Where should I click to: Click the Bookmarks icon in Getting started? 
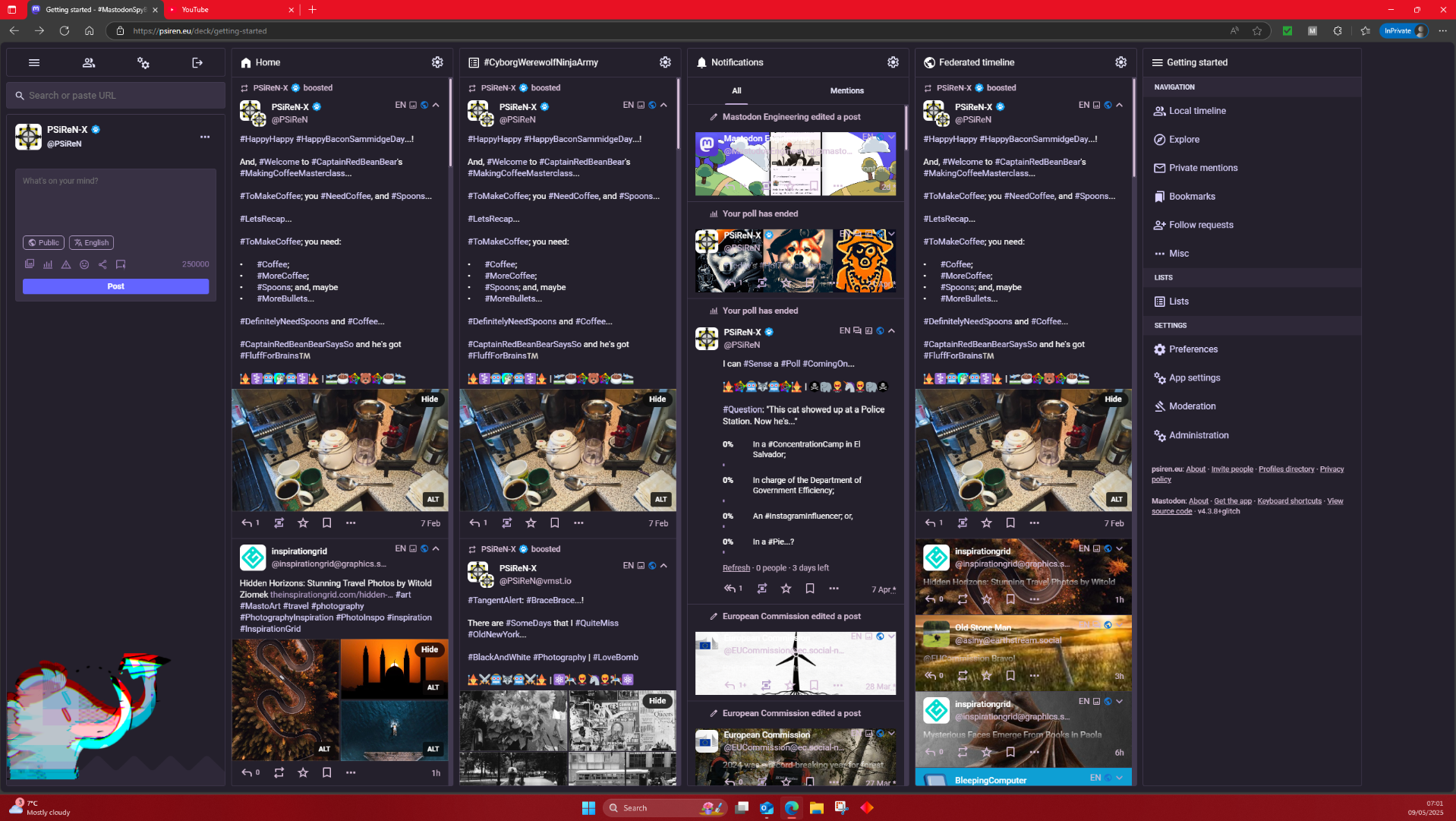[x=1159, y=197]
